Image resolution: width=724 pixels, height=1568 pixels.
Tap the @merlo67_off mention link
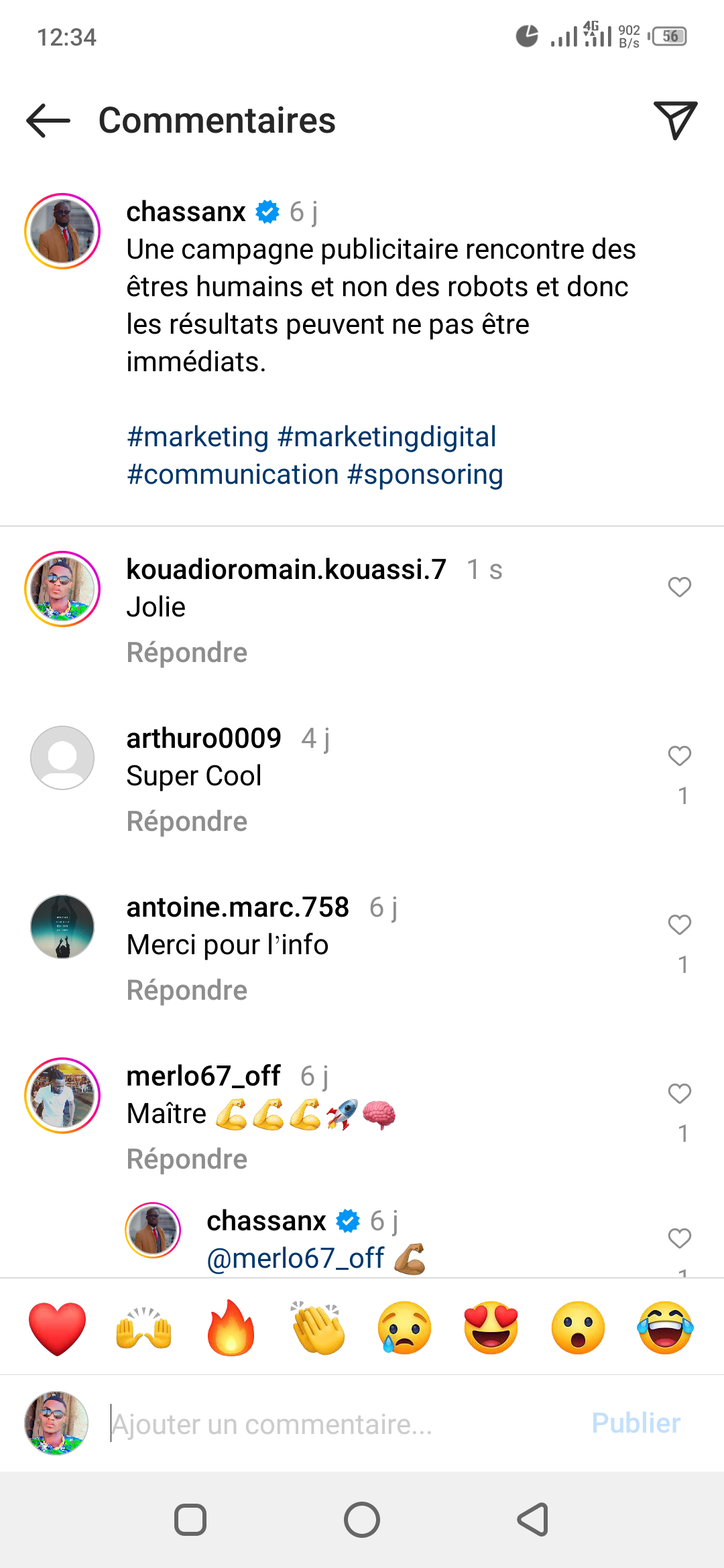[x=296, y=1258]
